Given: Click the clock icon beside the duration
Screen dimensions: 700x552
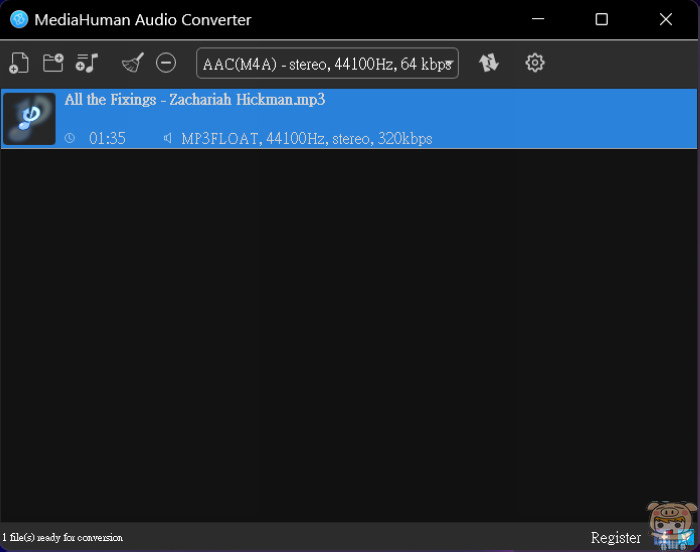Looking at the screenshot, I should pos(70,138).
